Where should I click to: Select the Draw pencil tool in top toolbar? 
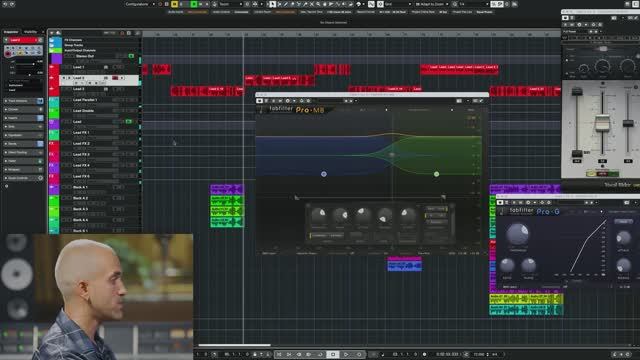pyautogui.click(x=286, y=4)
